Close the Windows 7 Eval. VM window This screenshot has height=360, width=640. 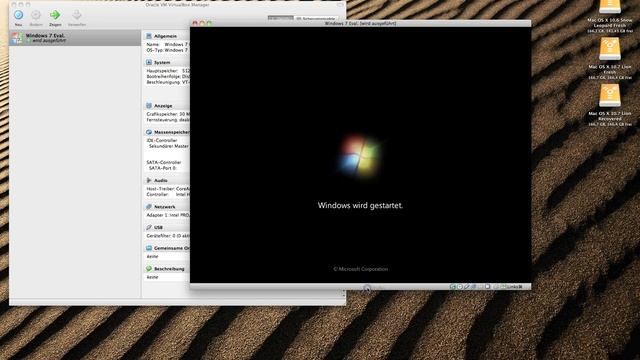tap(195, 24)
